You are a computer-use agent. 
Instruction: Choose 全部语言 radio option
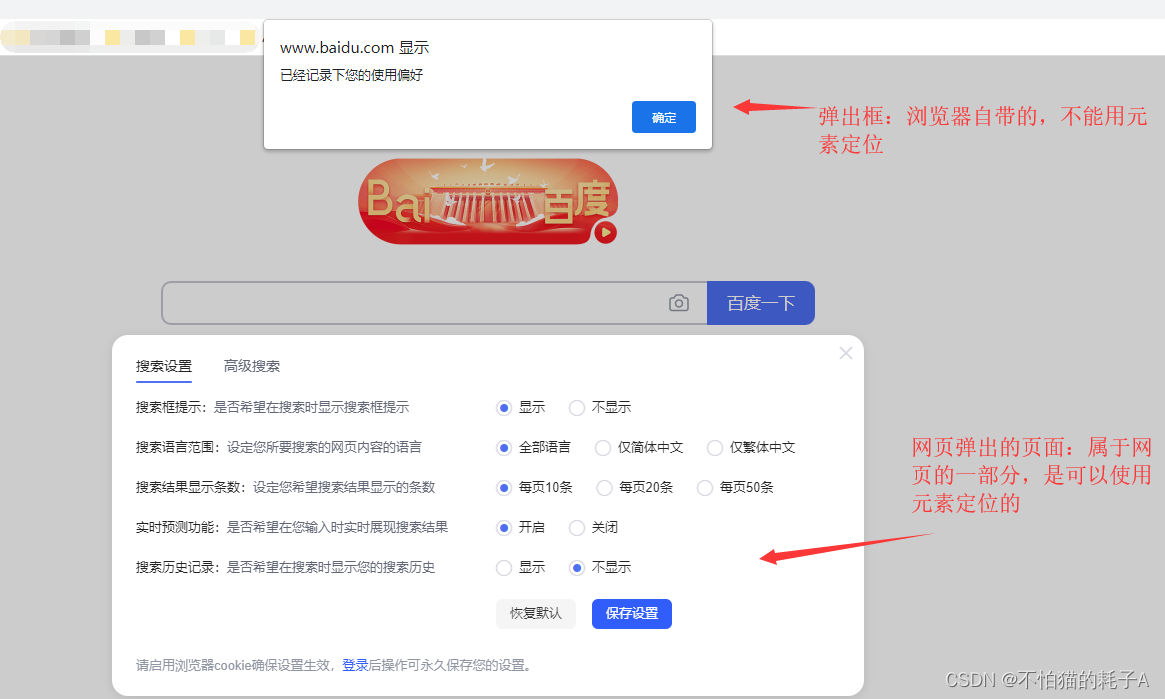point(504,448)
